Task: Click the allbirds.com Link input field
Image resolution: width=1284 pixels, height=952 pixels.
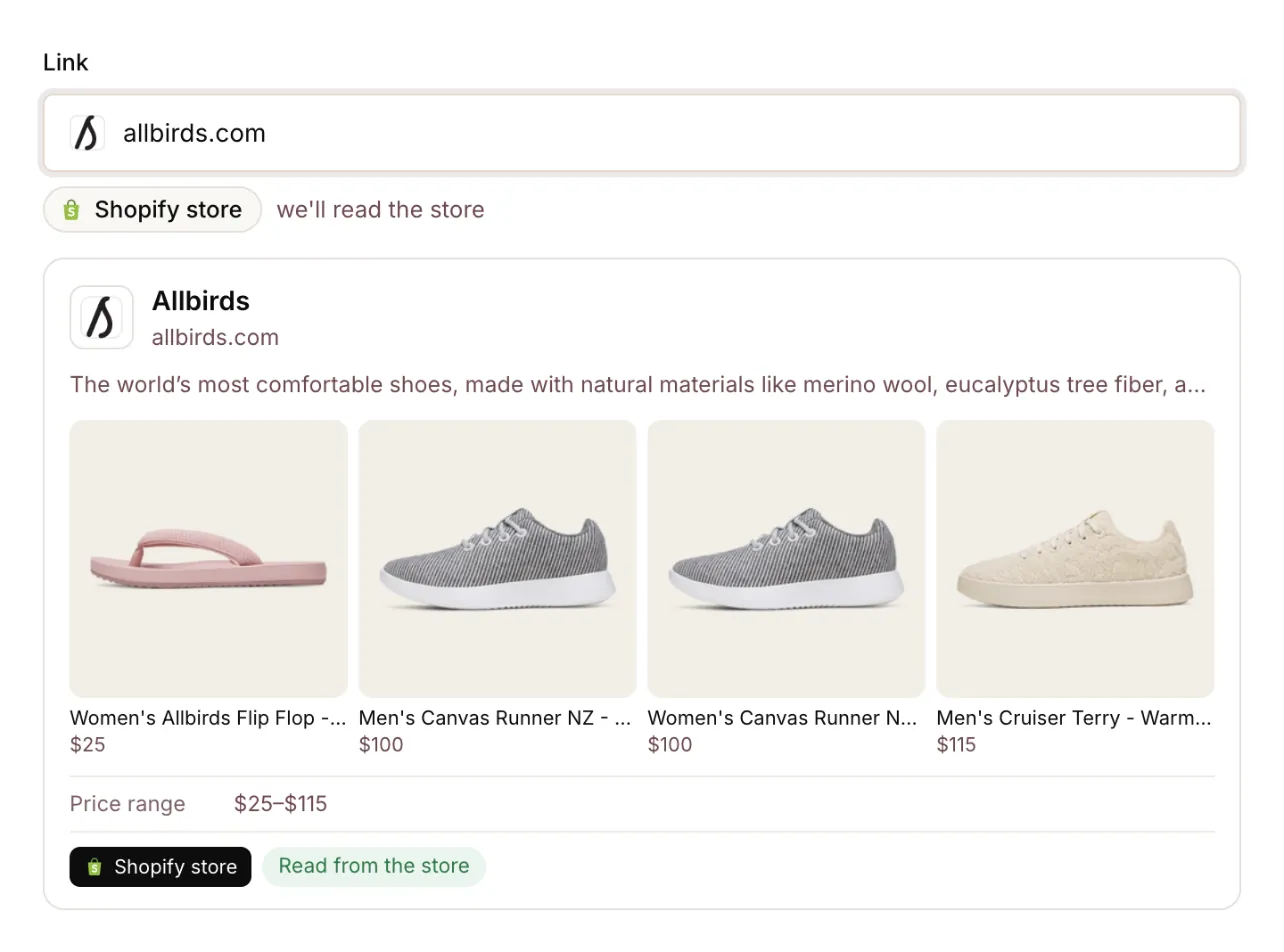Action: pyautogui.click(x=642, y=134)
